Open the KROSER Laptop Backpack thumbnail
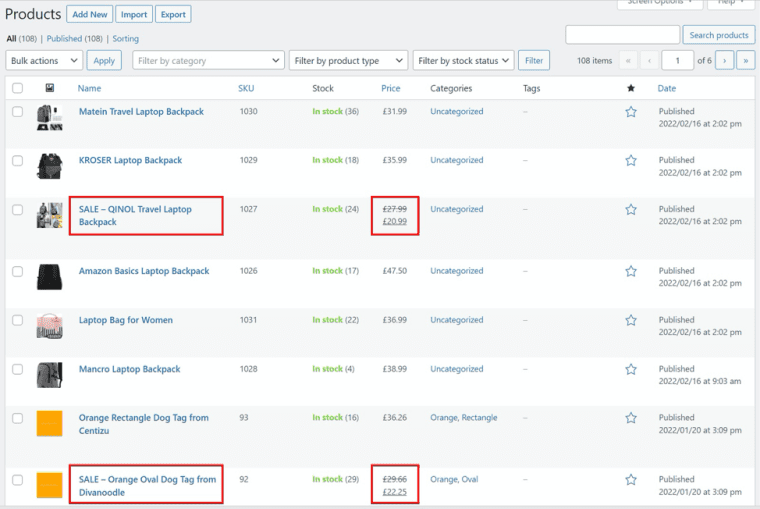This screenshot has width=760, height=509. pyautogui.click(x=49, y=166)
